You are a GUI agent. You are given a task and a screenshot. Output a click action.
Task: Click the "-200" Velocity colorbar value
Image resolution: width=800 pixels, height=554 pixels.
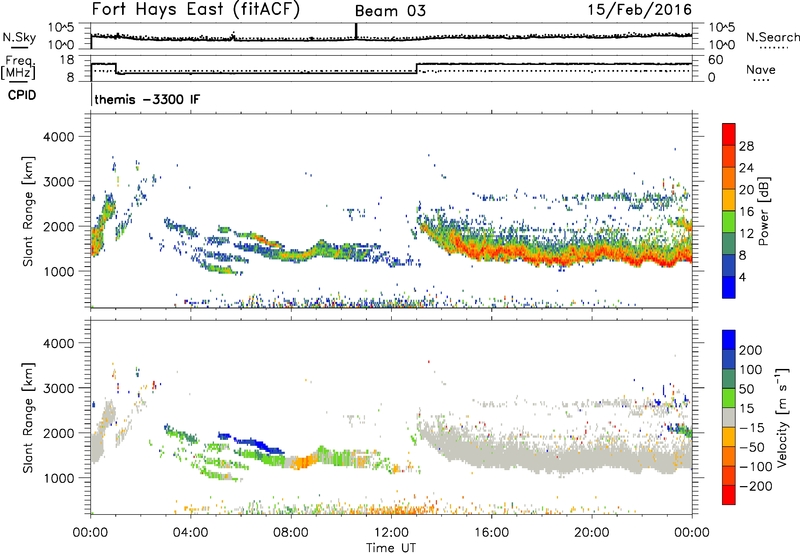point(756,486)
